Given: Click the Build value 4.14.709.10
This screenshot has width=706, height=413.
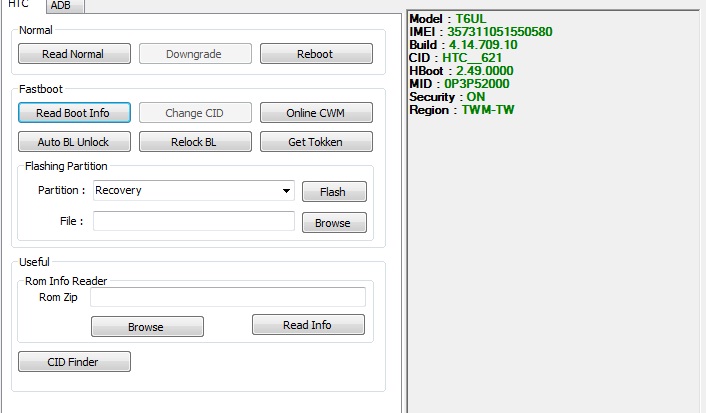Looking at the screenshot, I should click(483, 45).
